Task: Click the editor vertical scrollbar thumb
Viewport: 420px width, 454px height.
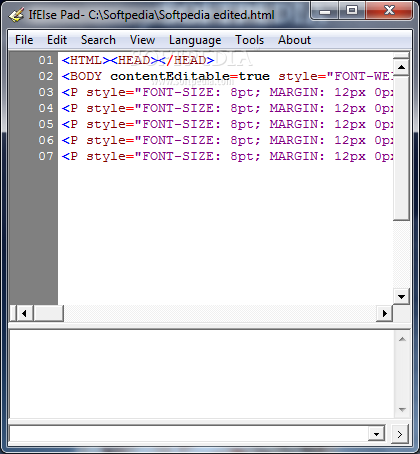Action: coord(401,148)
